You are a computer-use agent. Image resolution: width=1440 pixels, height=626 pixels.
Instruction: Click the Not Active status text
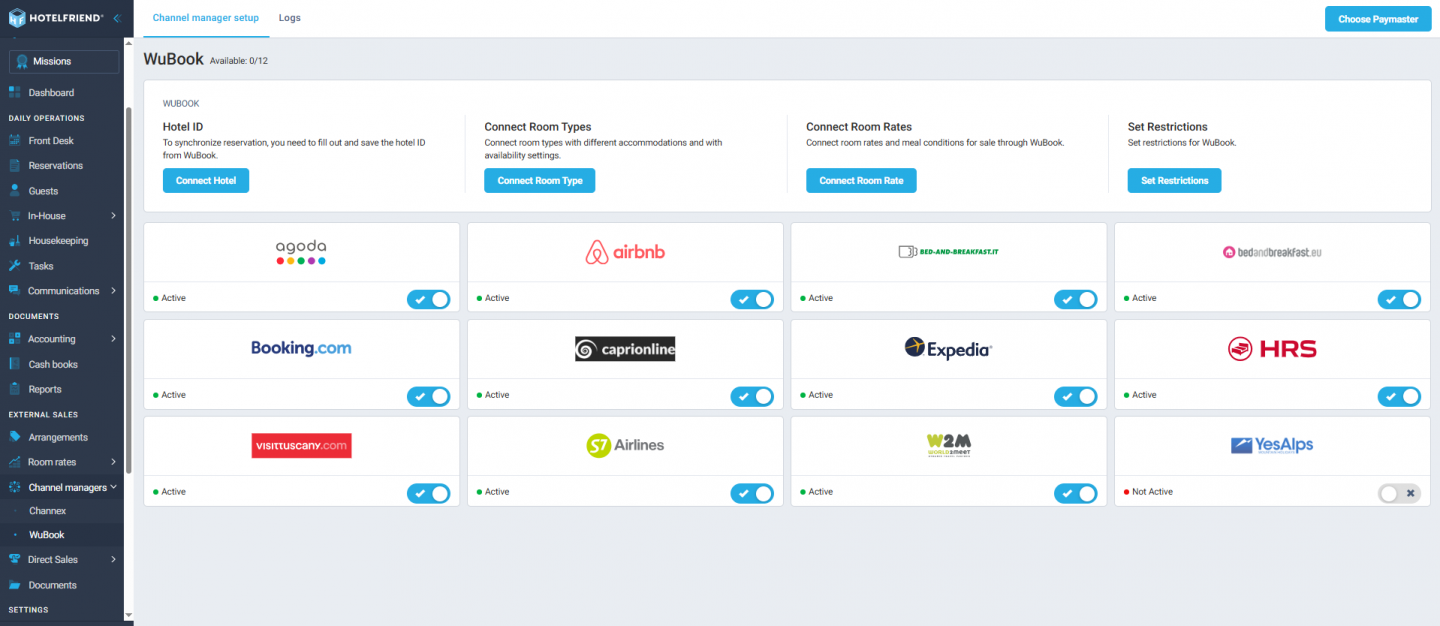(x=1152, y=492)
